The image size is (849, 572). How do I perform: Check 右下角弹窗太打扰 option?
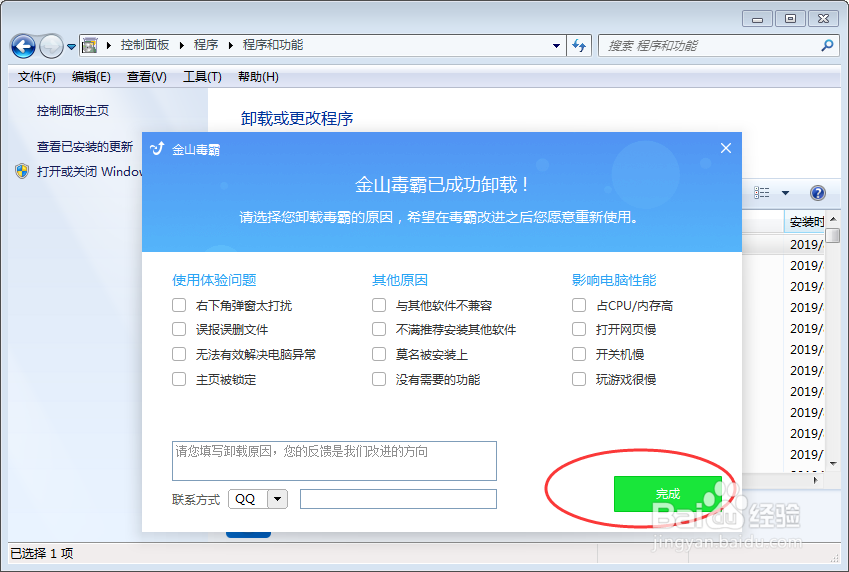(x=179, y=306)
